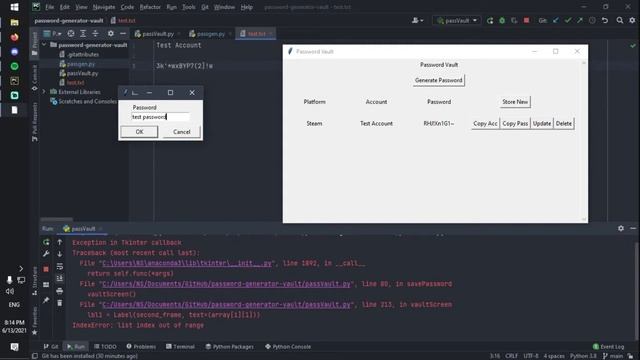The image size is (640, 360).
Task: Run with coverage icon in the top toolbar
Action: [514, 20]
